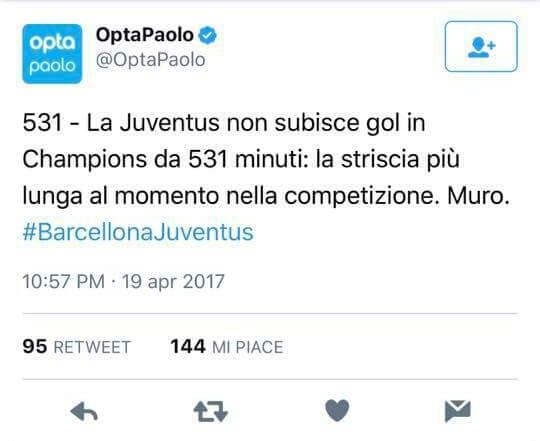Open the Opta Paolo profile picture

tap(52, 54)
